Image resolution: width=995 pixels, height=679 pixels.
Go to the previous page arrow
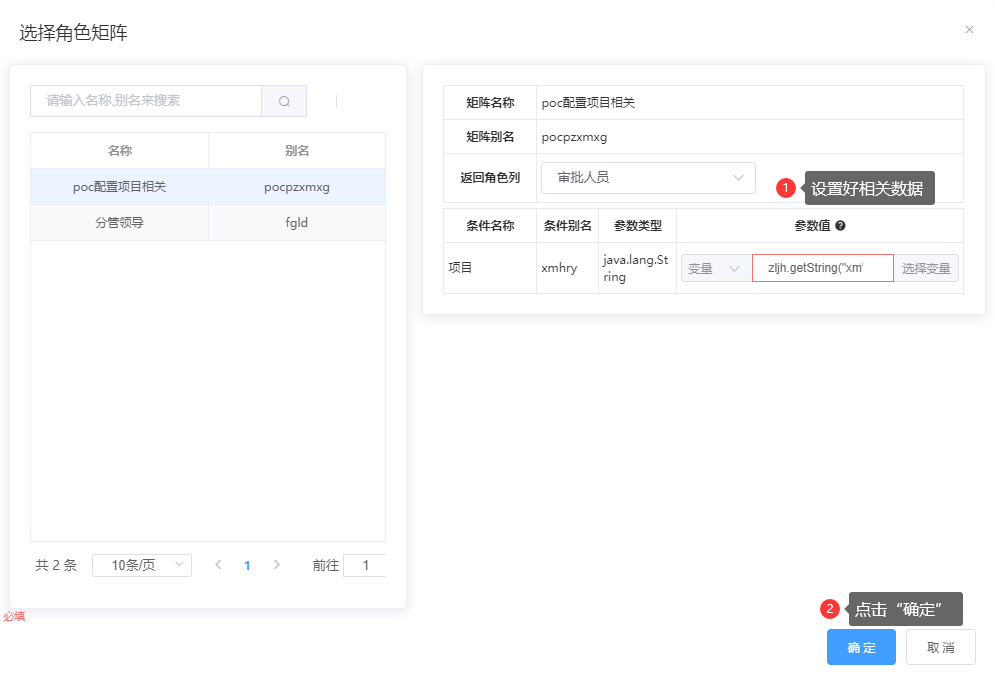pyautogui.click(x=218, y=565)
